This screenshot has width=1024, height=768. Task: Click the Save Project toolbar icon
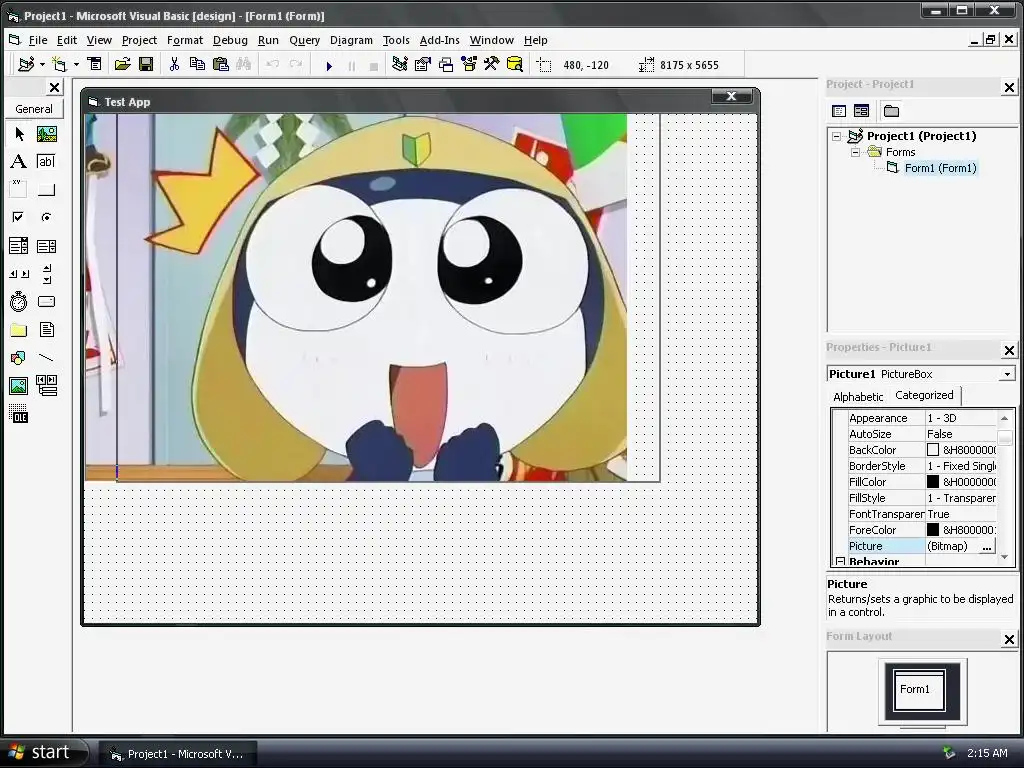tap(146, 64)
